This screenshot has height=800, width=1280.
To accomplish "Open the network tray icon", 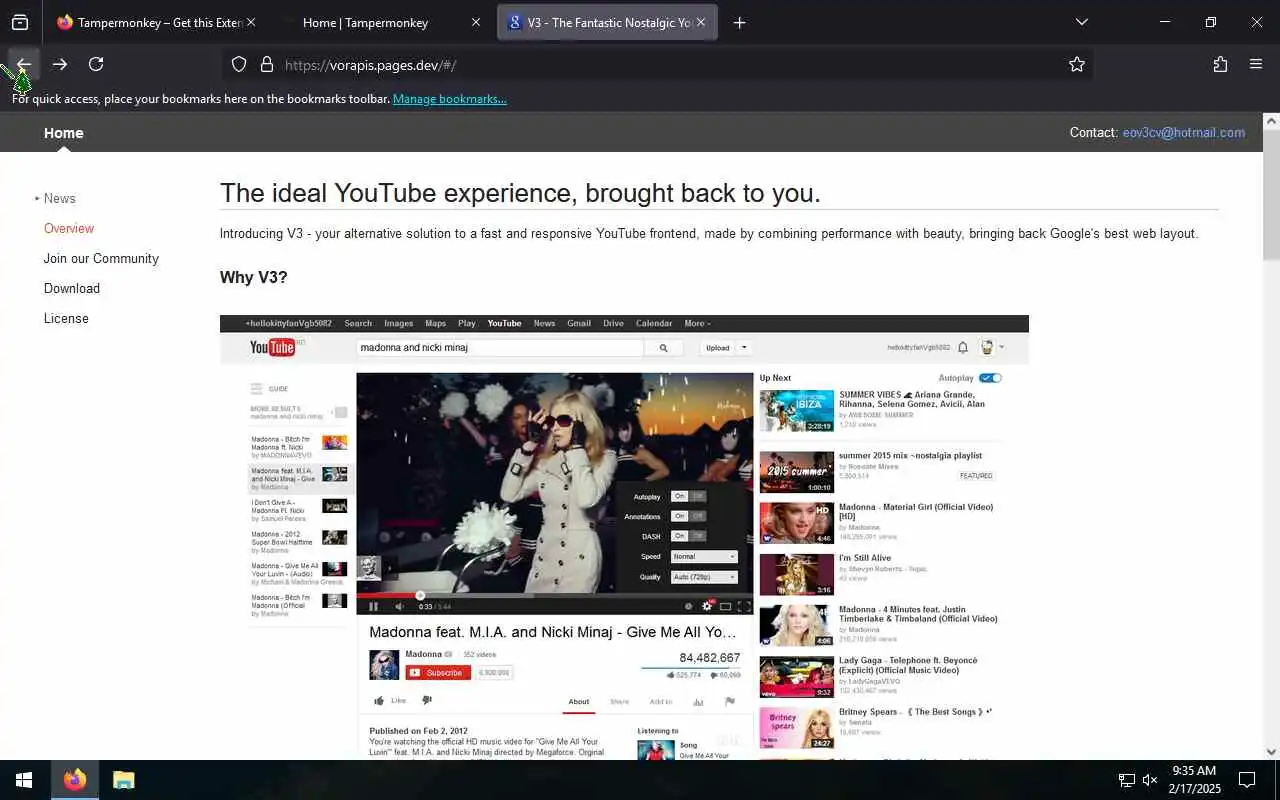I will (x=1126, y=780).
